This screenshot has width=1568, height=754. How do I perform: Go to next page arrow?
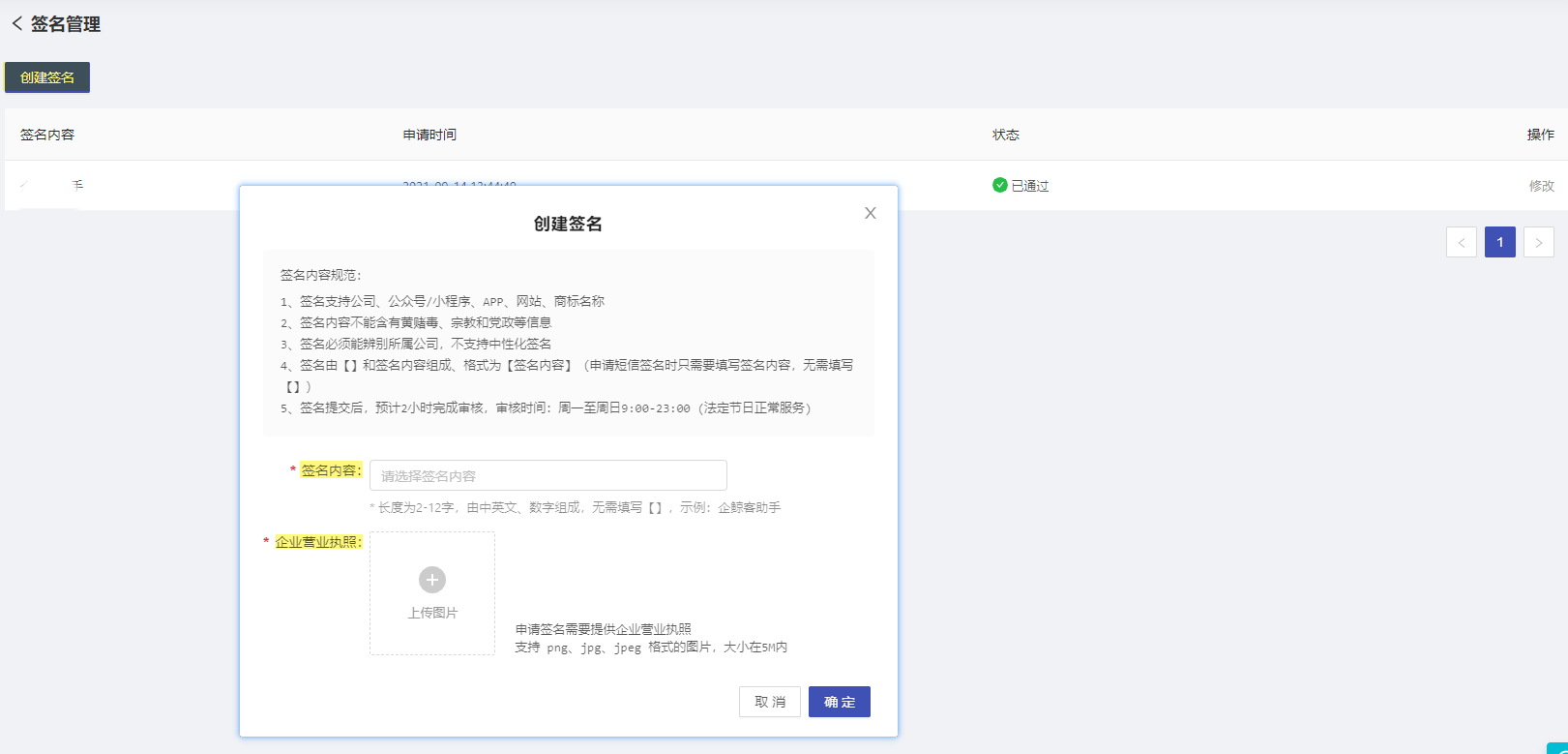[x=1539, y=242]
